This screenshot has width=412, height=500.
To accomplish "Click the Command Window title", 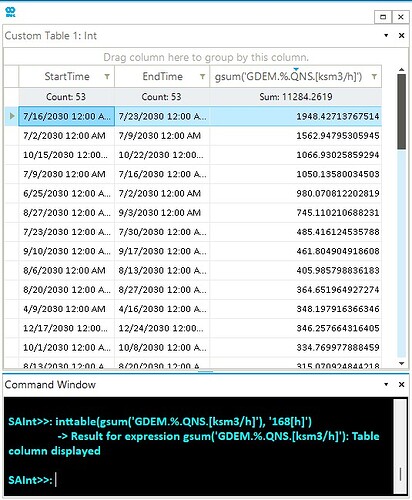I will [50, 385].
